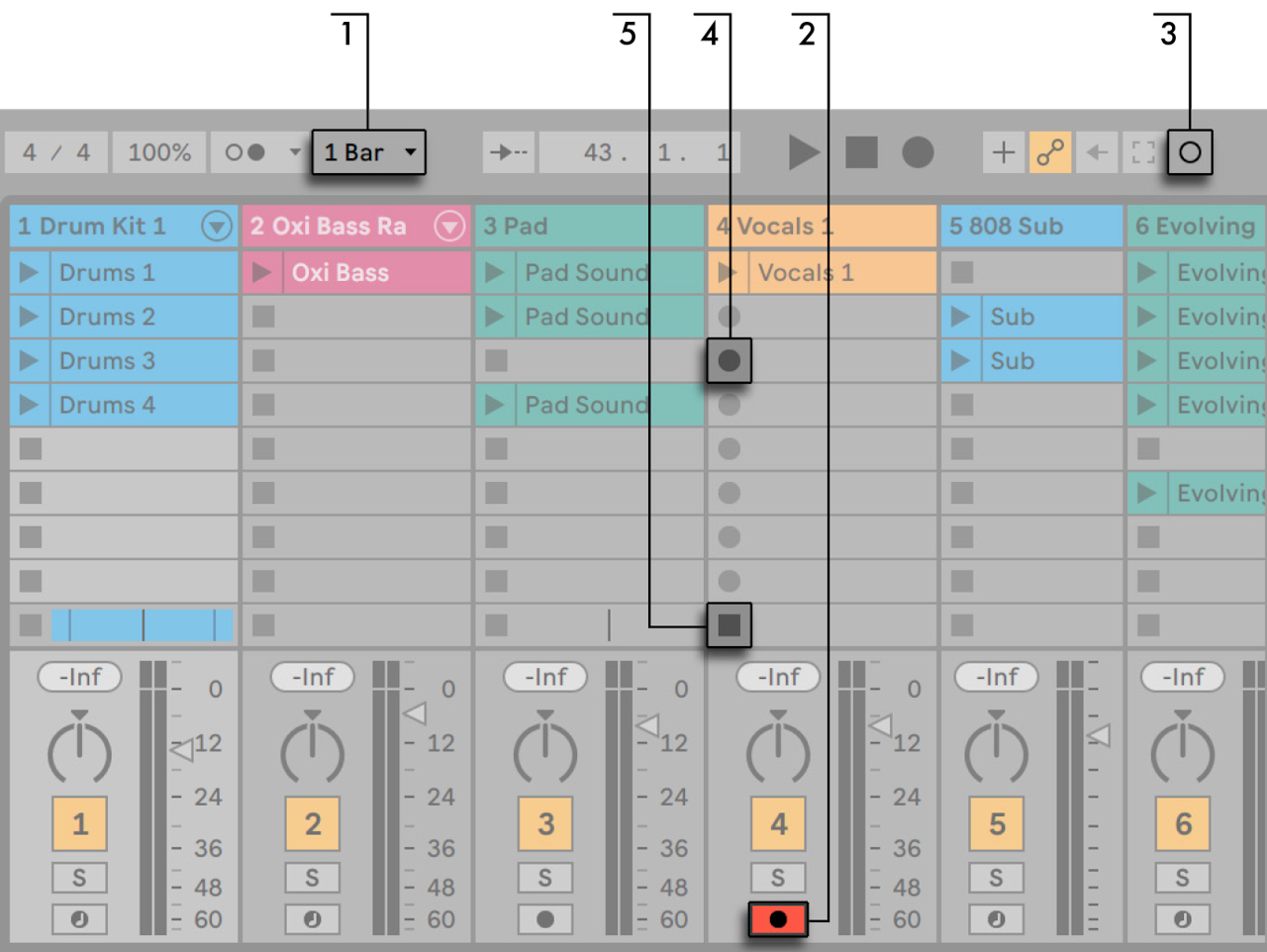Enable the Follow playback icon

click(x=508, y=151)
